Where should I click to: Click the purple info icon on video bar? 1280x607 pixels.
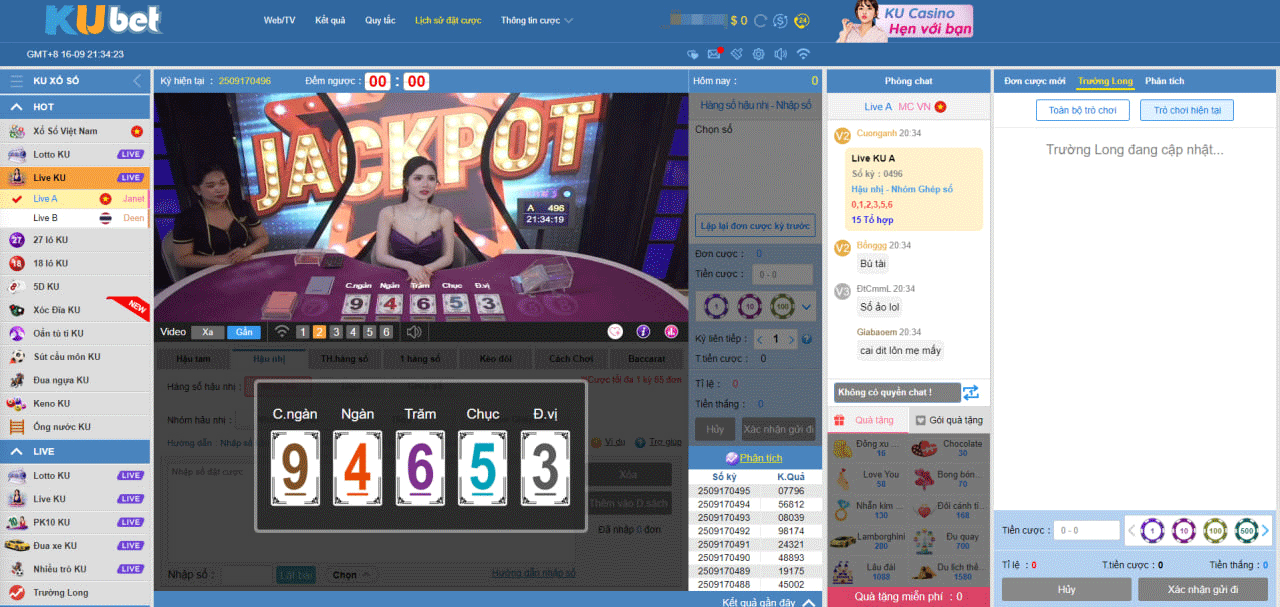pos(643,332)
